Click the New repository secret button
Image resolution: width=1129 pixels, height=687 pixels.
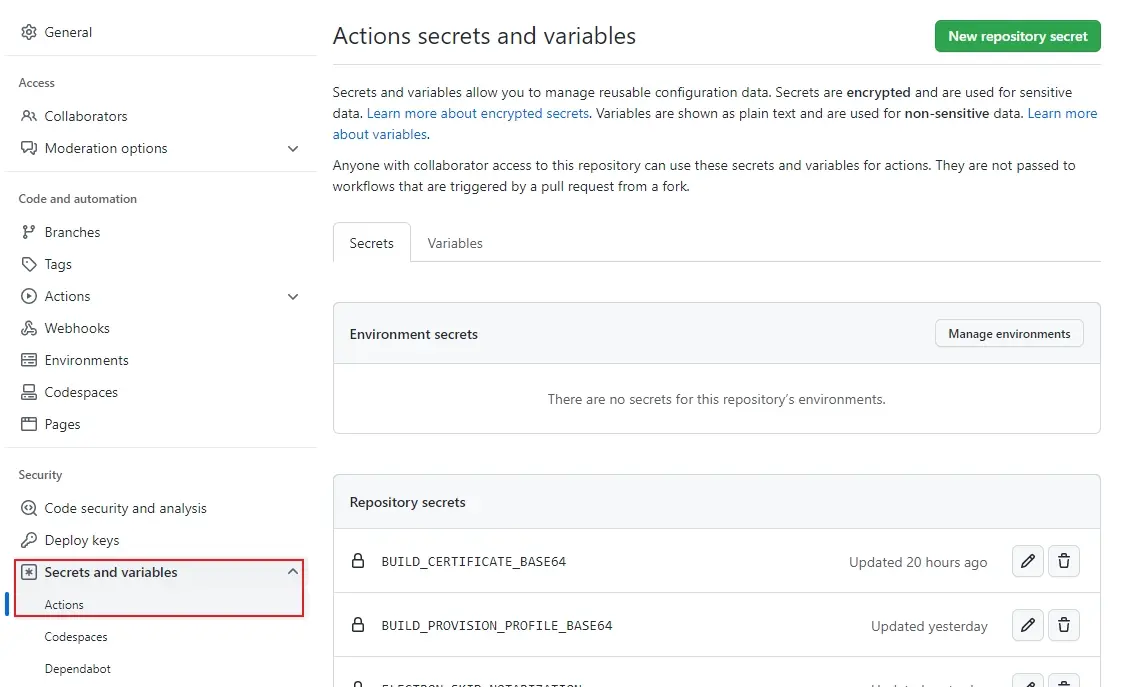[1017, 35]
